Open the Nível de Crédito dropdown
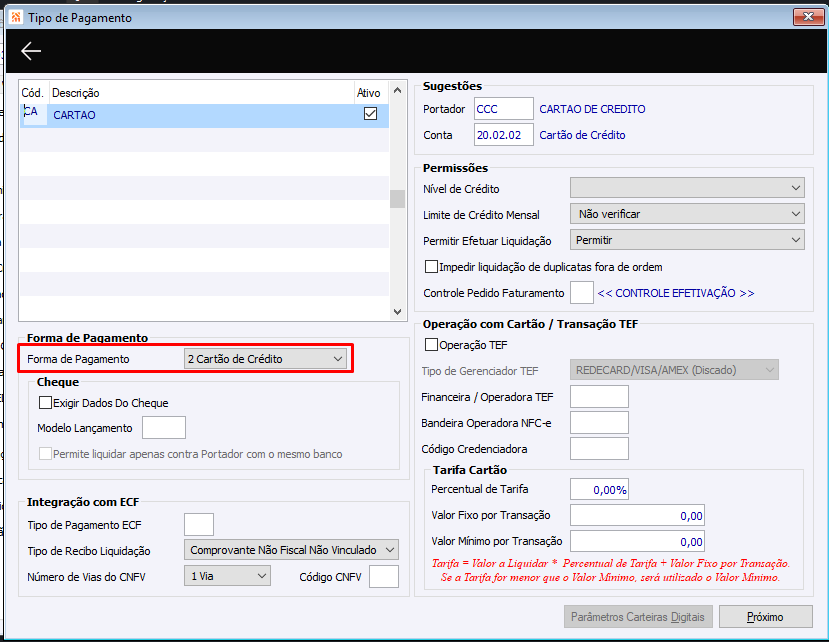829x642 pixels. pyautogui.click(x=687, y=188)
